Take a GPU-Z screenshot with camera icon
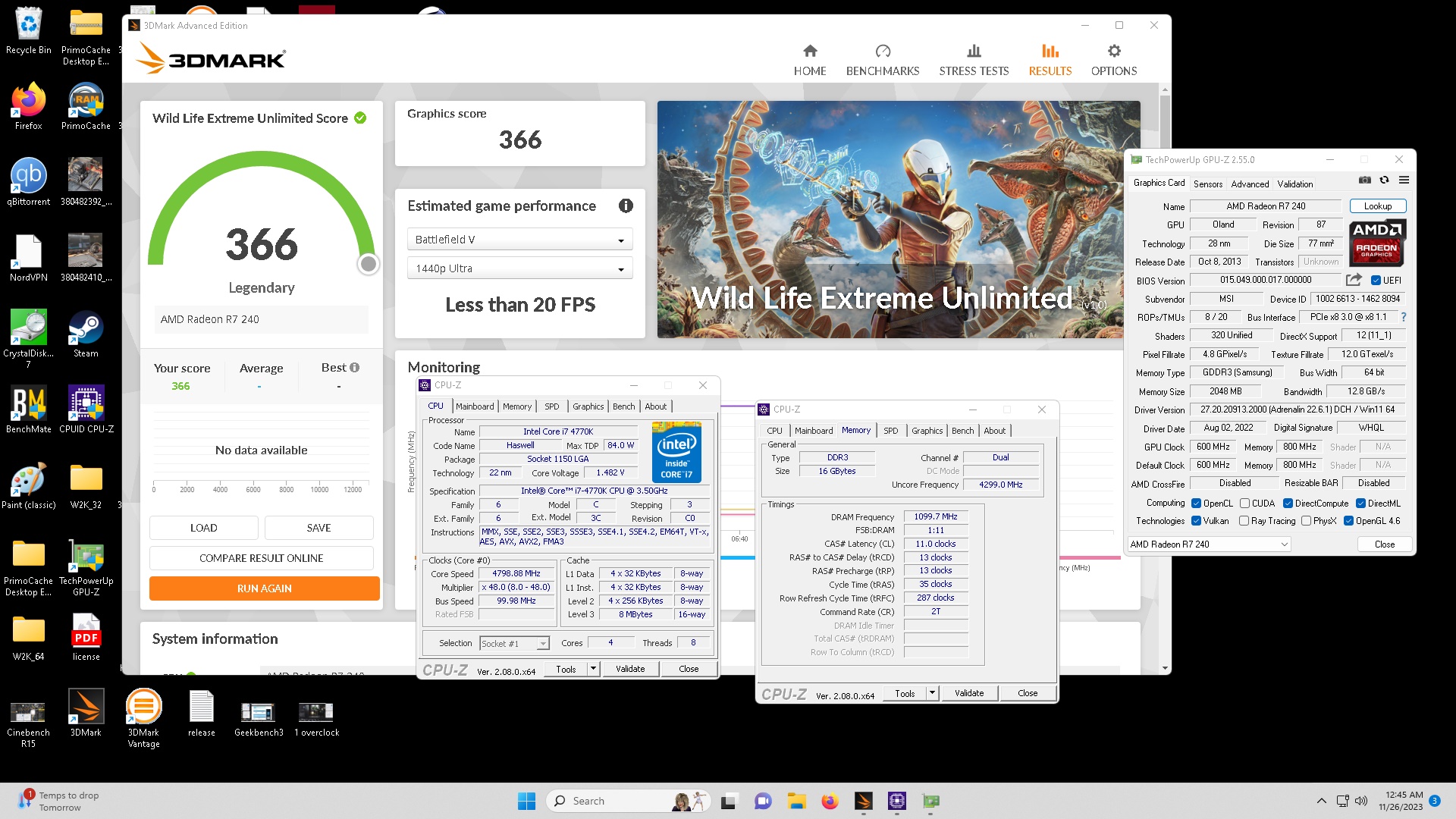This screenshot has width=1456, height=819. [1364, 180]
